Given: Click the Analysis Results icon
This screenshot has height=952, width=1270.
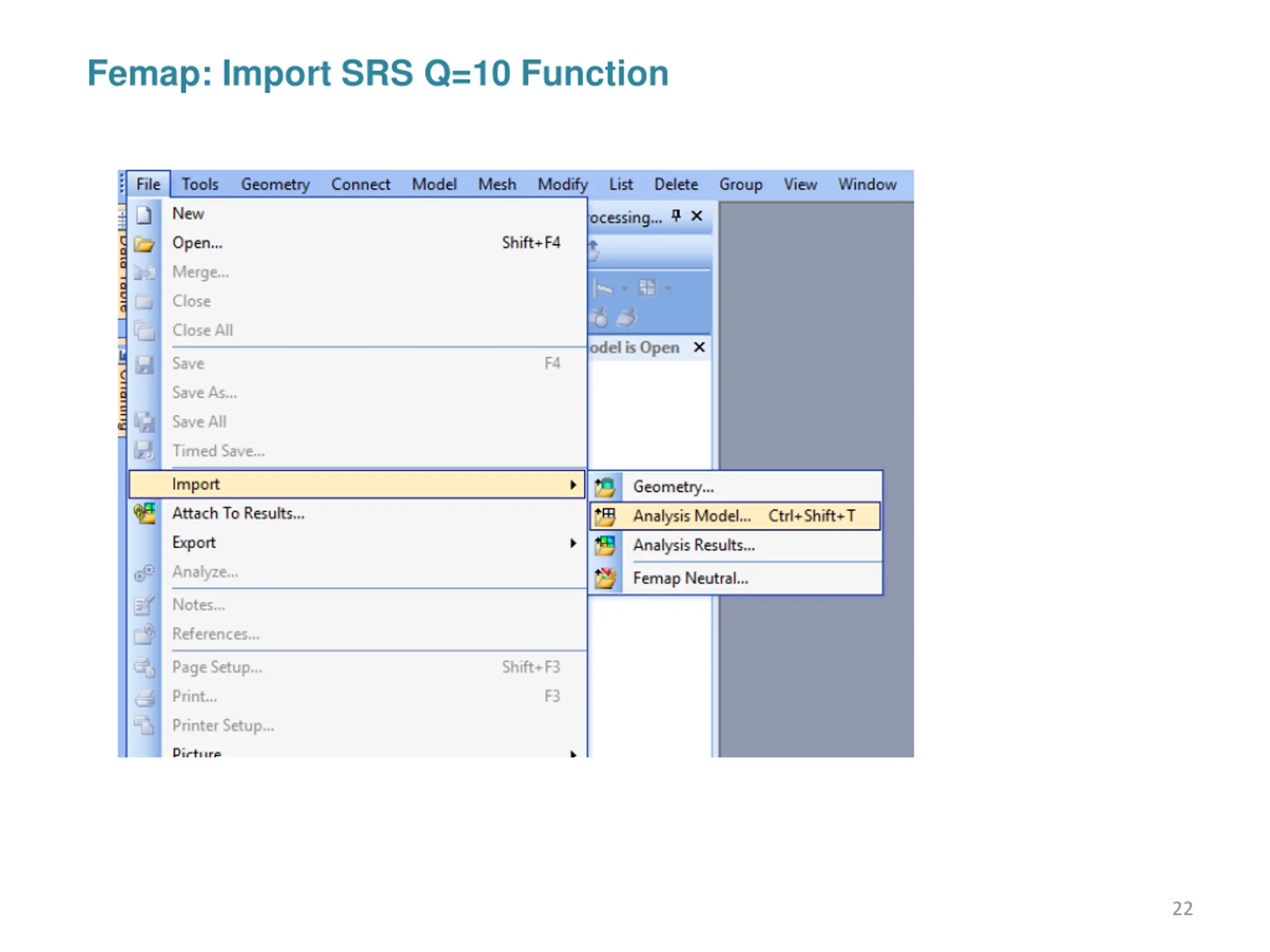Looking at the screenshot, I should pyautogui.click(x=605, y=545).
